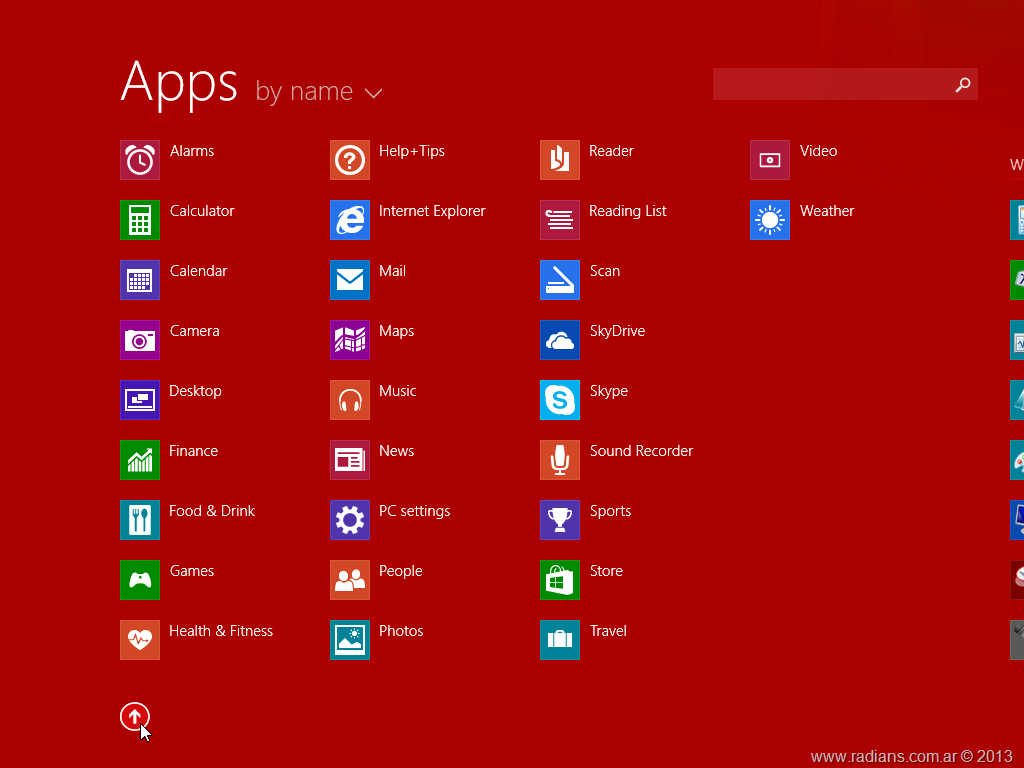Select the Reading List label
This screenshot has width=1024, height=768.
(x=627, y=211)
